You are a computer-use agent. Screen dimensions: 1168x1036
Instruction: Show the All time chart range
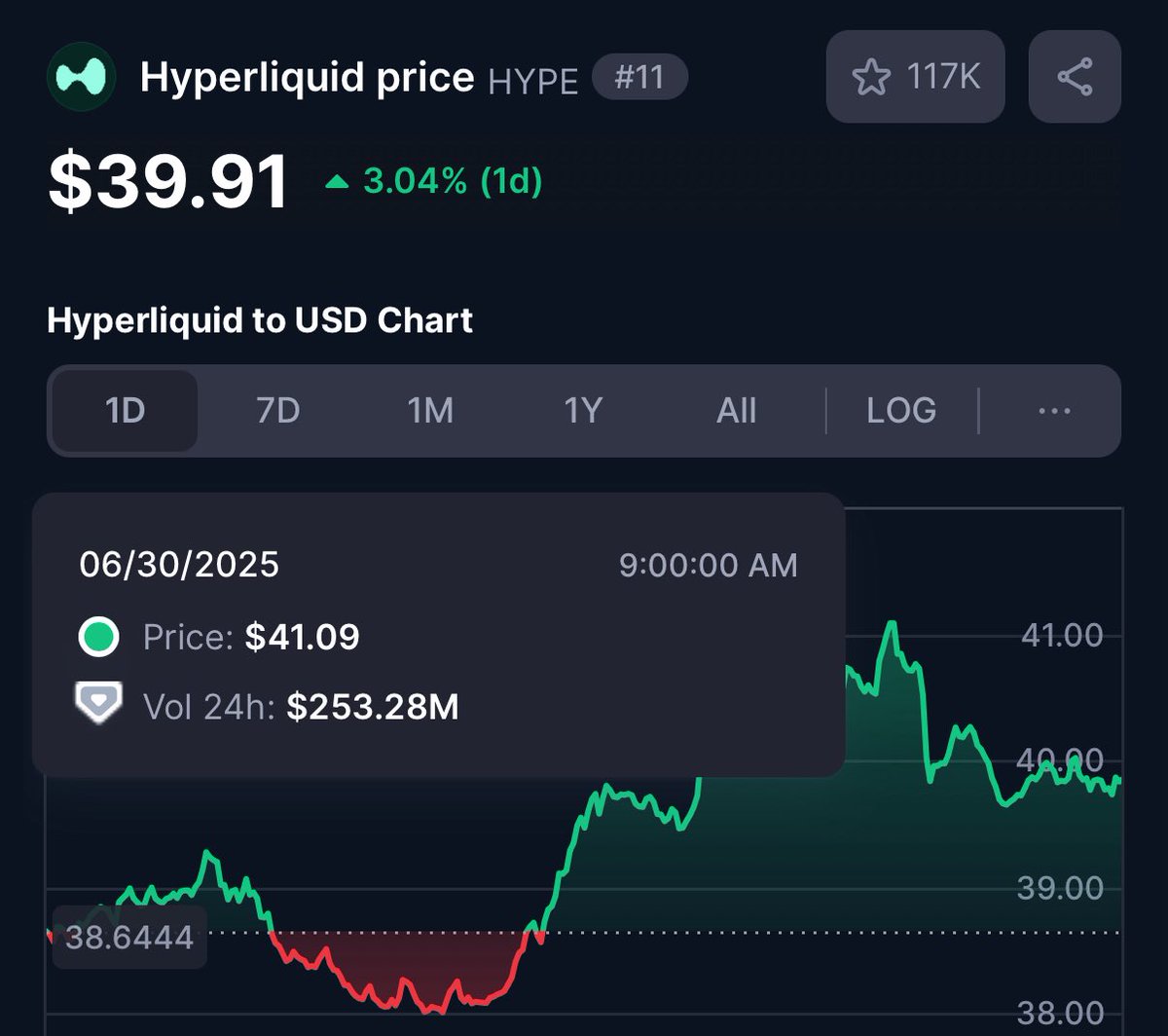[x=736, y=410]
